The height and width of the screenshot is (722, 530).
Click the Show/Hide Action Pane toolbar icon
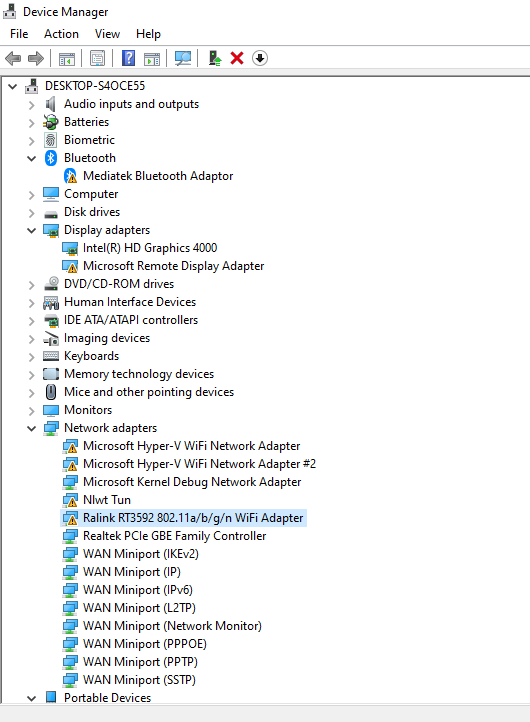coord(152,58)
